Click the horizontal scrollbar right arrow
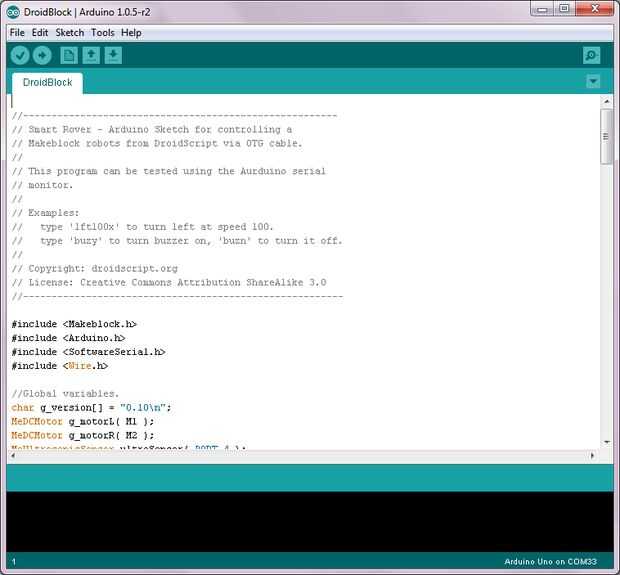This screenshot has width=620, height=575. [592, 456]
